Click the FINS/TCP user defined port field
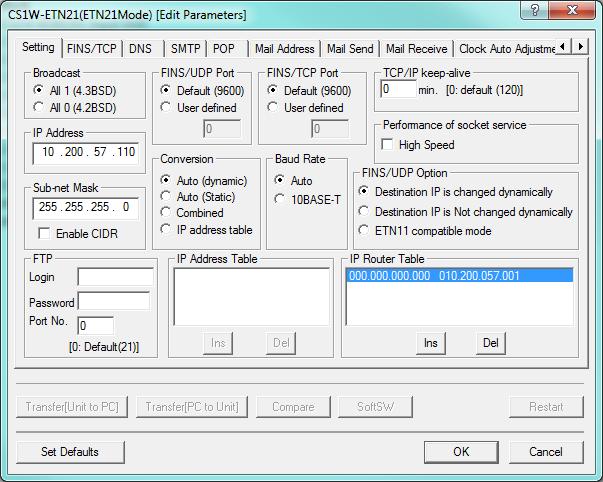 [330, 129]
